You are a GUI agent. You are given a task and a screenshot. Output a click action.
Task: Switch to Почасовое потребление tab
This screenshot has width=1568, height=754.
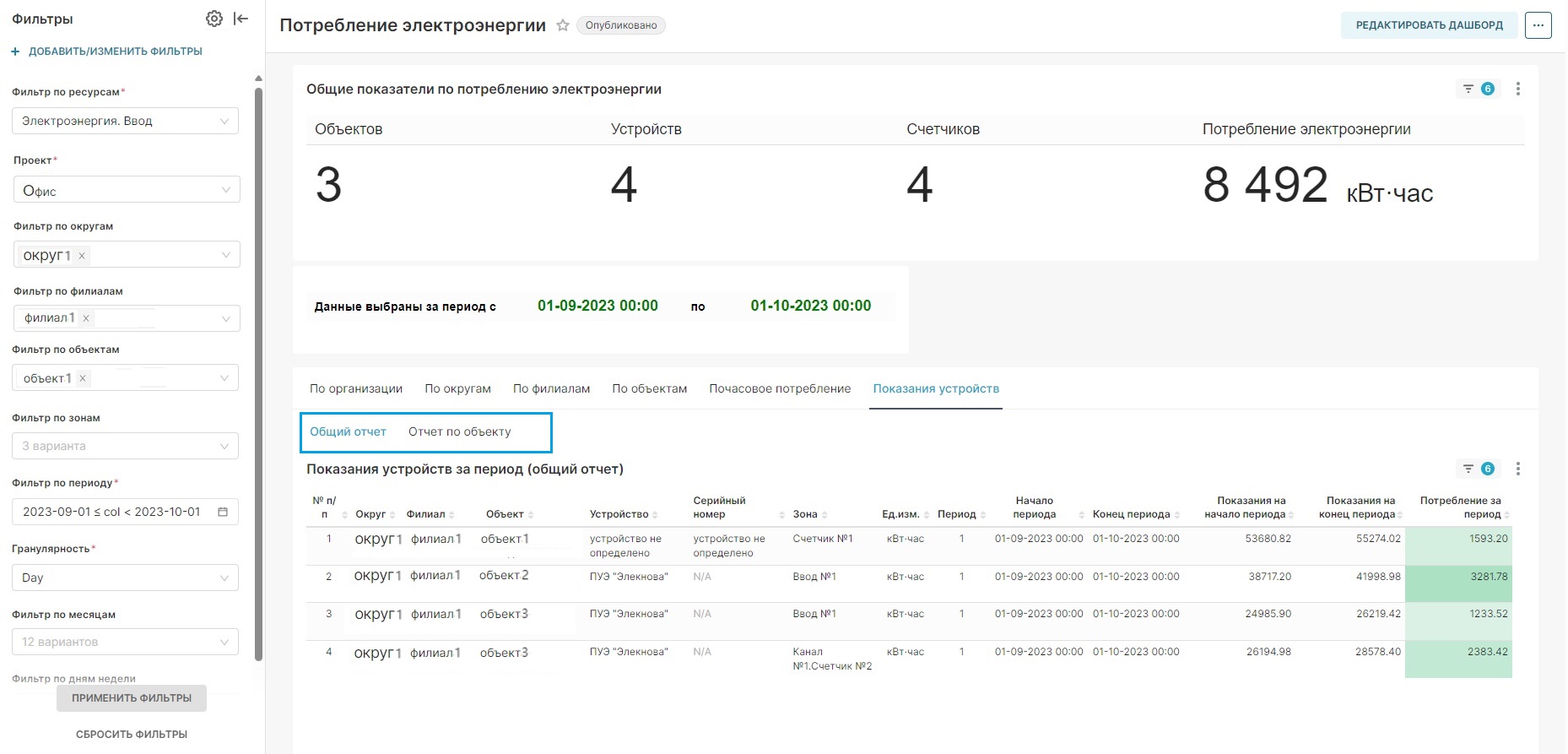coord(780,389)
